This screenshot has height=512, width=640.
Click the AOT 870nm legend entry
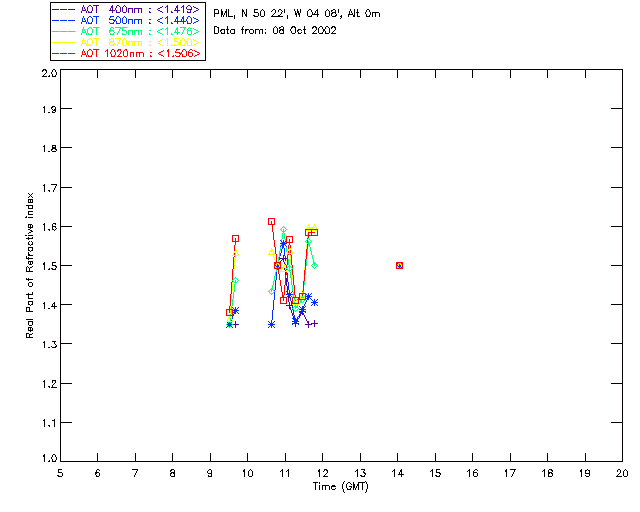[x=126, y=42]
